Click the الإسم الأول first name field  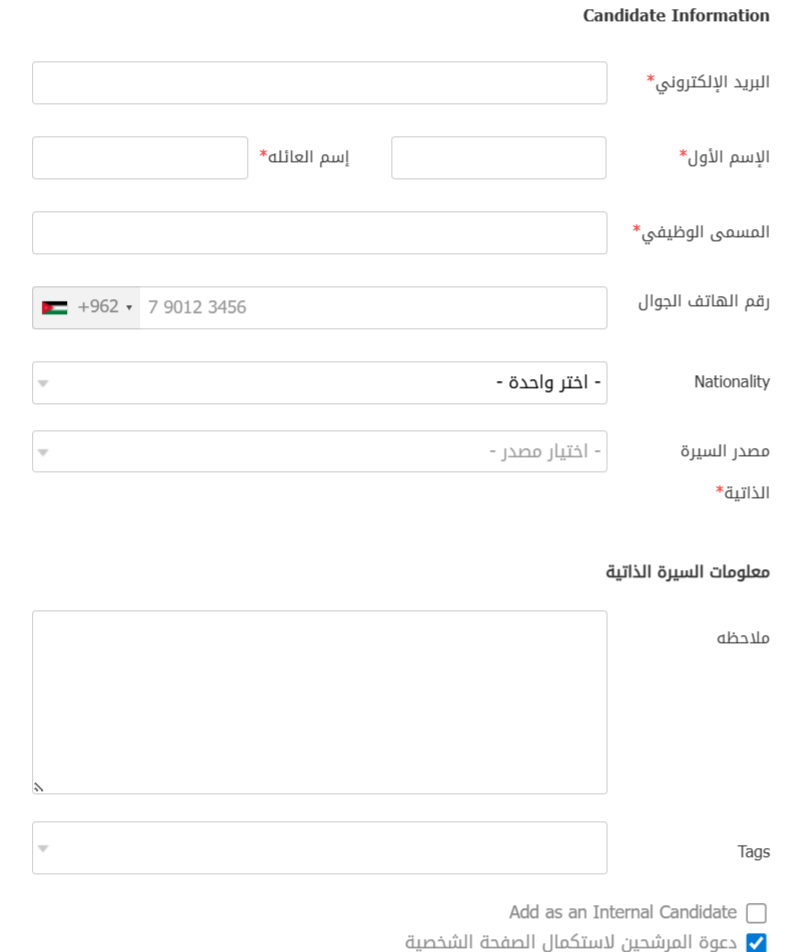tap(498, 158)
